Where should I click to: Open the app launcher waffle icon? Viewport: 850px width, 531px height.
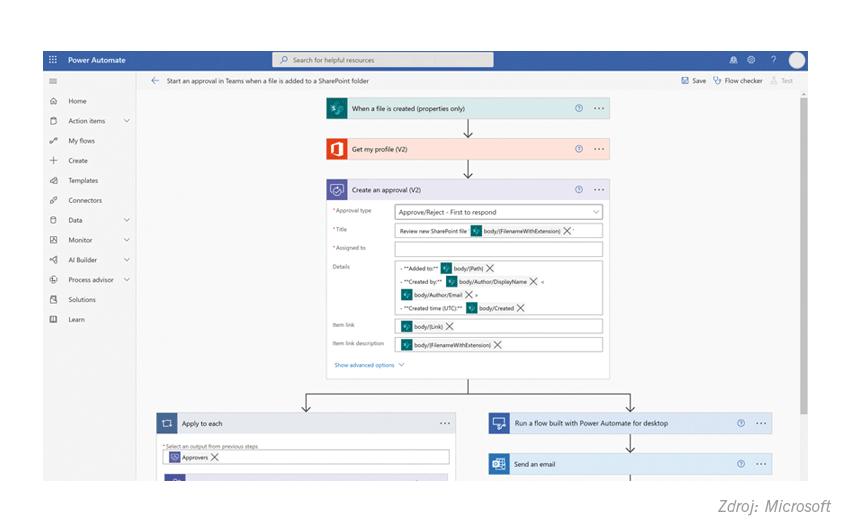point(53,60)
